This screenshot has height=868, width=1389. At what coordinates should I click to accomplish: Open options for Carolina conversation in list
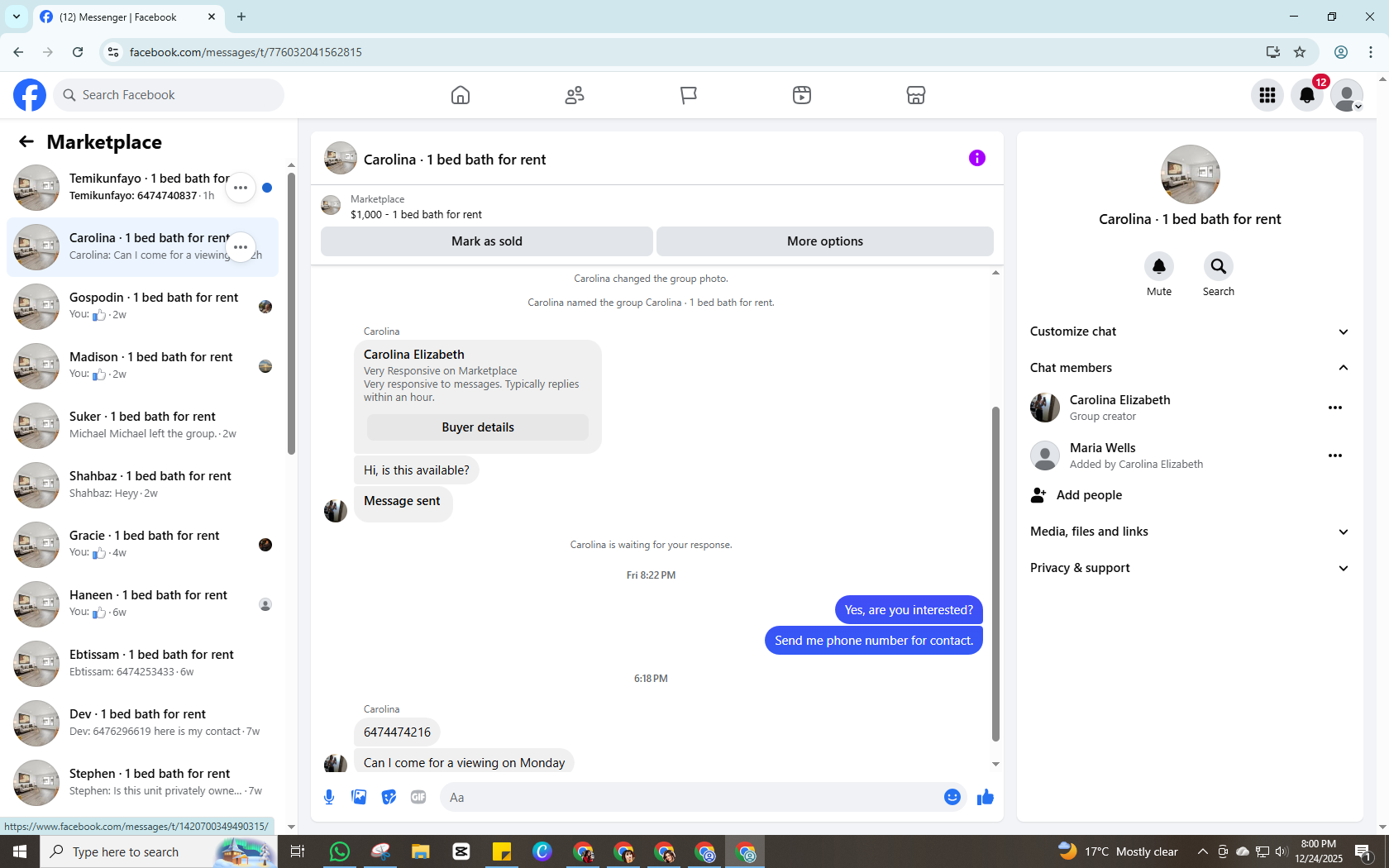point(241,247)
